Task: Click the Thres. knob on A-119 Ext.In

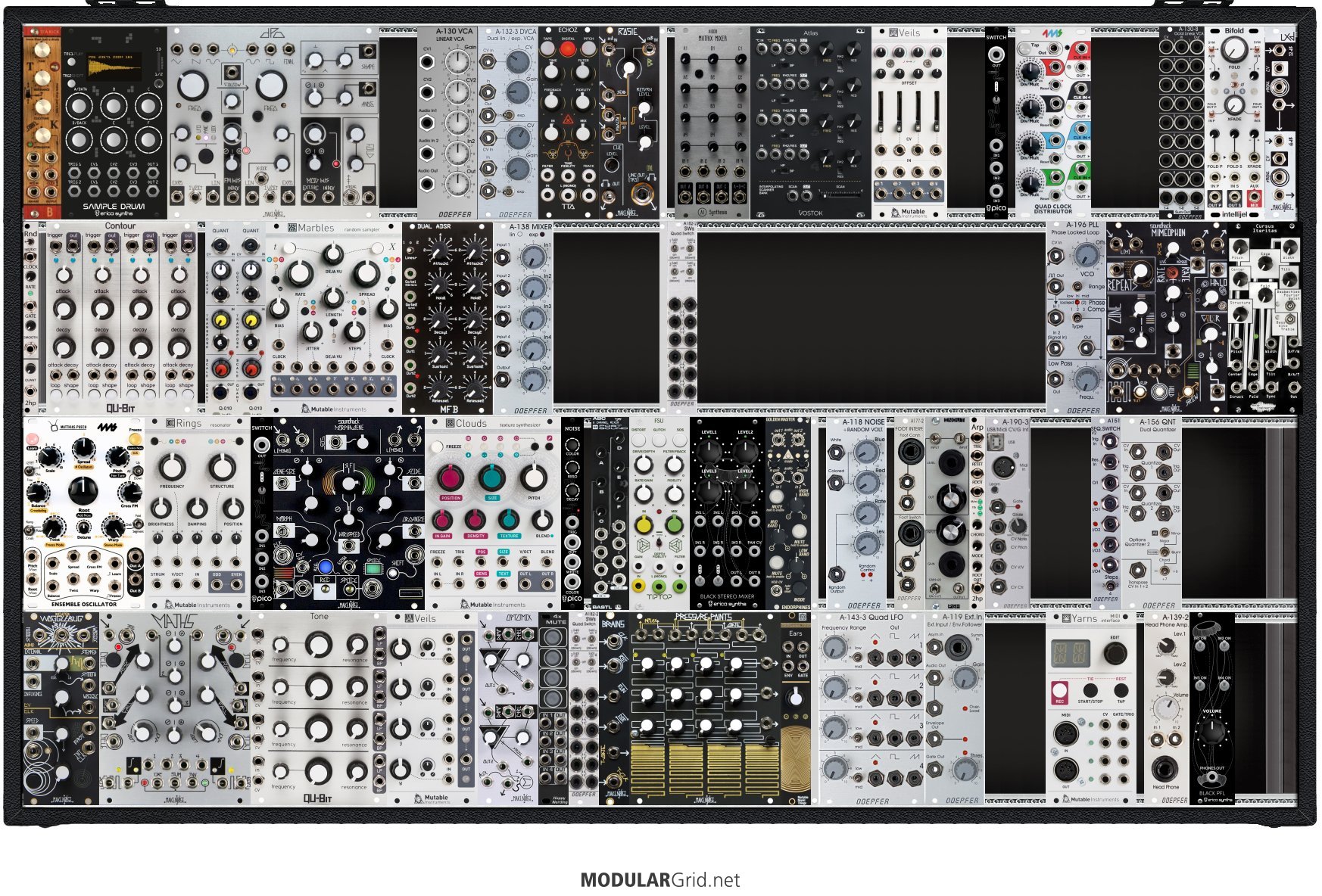Action: pos(965,769)
